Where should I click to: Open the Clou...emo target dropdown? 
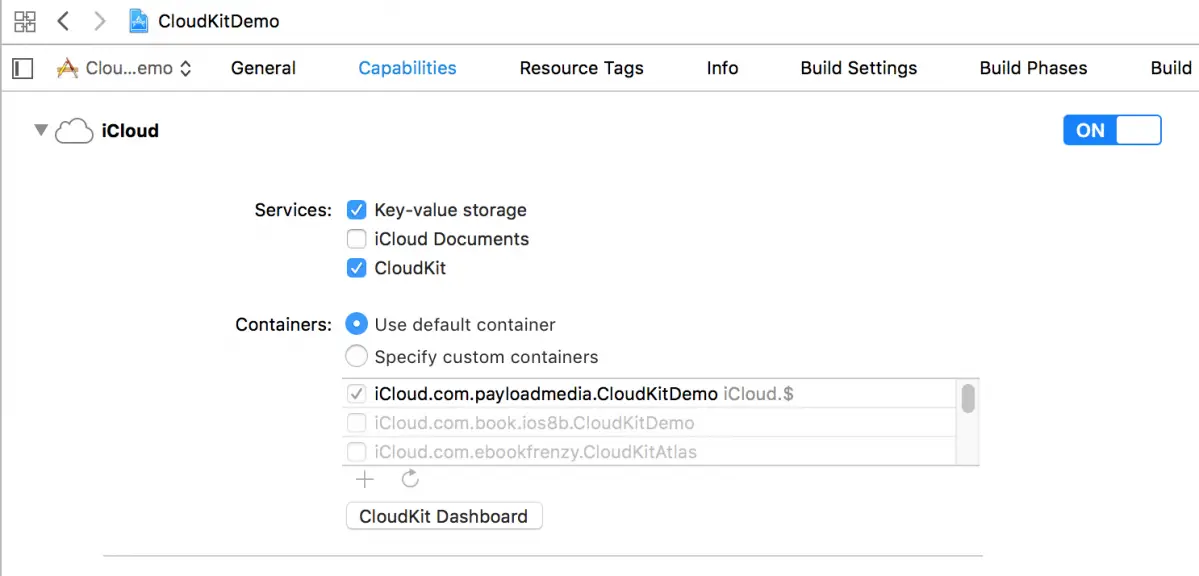click(x=125, y=68)
